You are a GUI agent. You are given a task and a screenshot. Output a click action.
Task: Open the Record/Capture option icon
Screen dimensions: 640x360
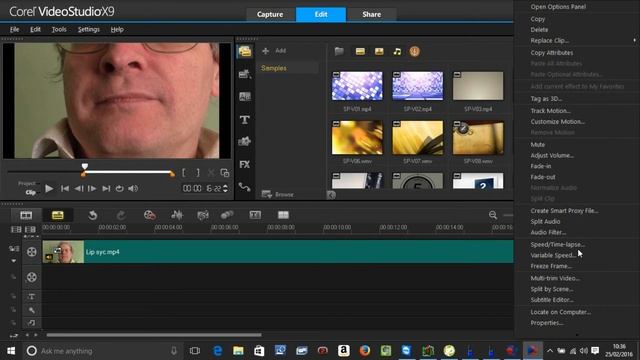pyautogui.click(x=149, y=215)
